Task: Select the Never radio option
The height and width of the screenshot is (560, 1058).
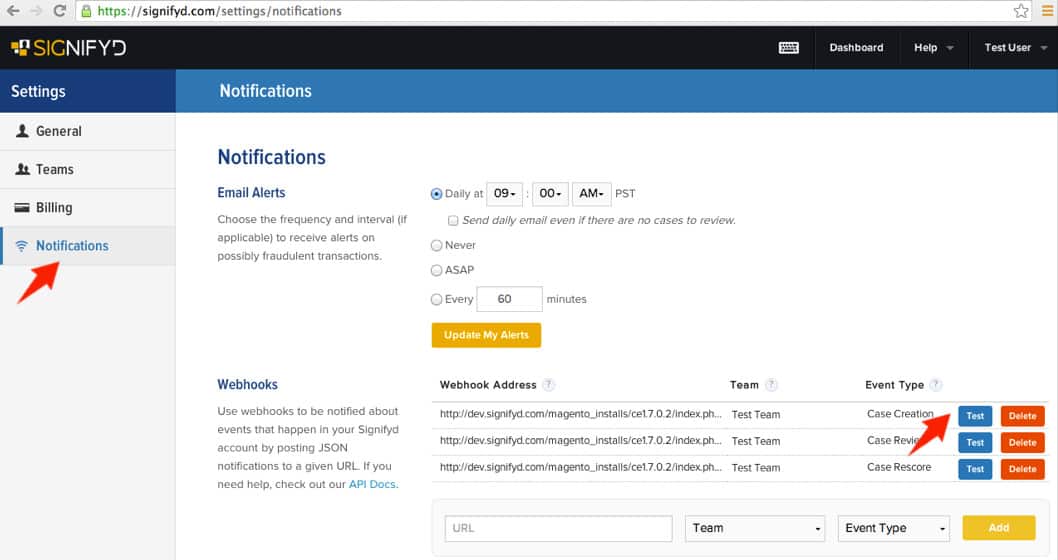Action: coord(436,246)
